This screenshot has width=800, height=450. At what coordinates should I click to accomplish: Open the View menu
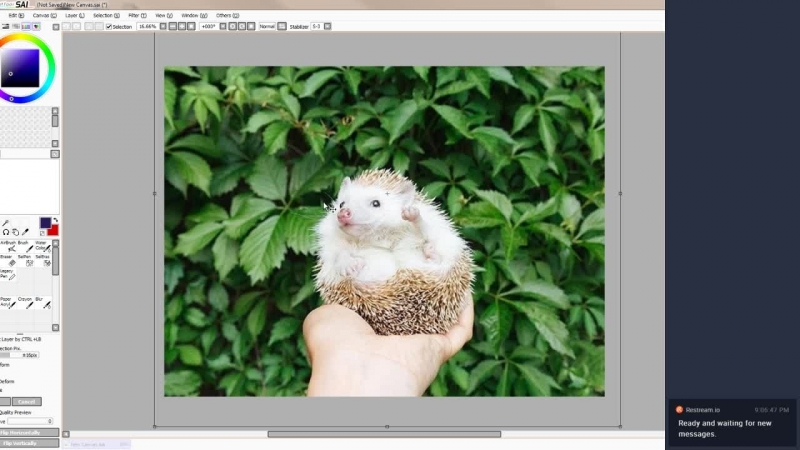tap(164, 15)
